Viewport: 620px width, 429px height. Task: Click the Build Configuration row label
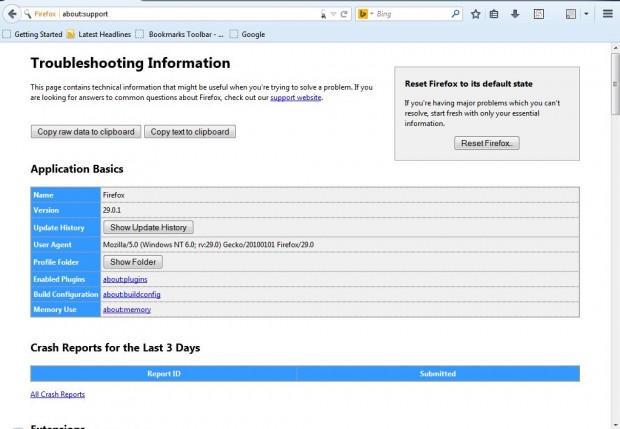pos(66,295)
